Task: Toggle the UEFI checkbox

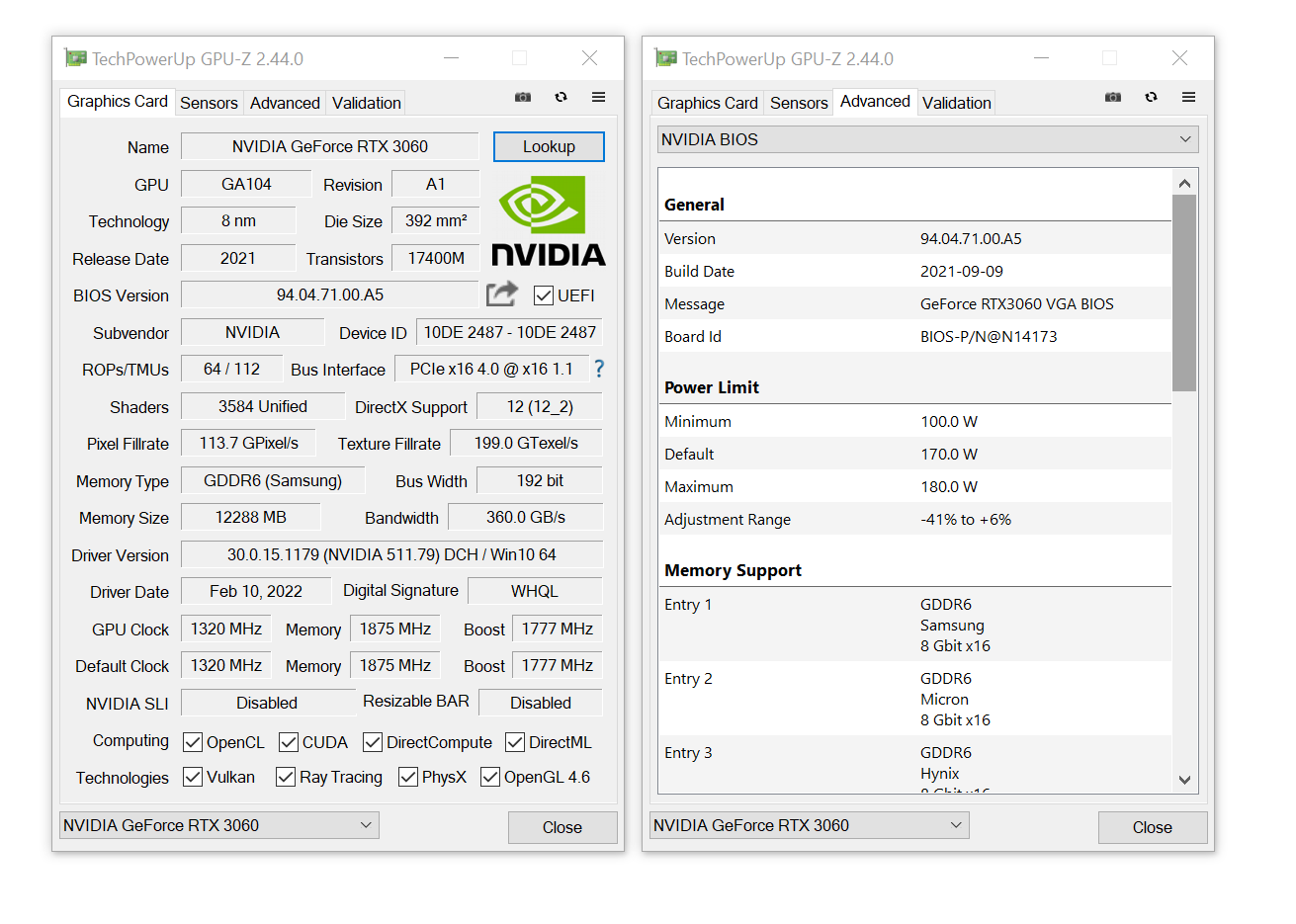Action: (543, 295)
